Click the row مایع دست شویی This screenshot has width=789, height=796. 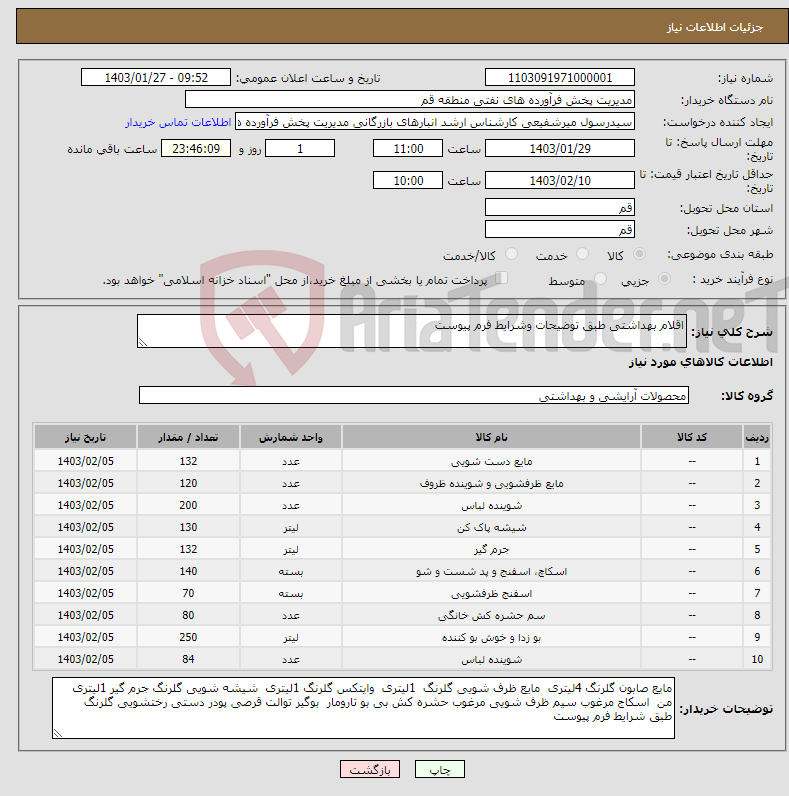pos(402,461)
